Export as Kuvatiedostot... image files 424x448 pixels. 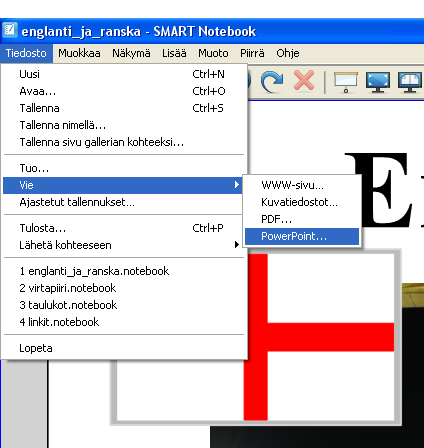tap(302, 202)
